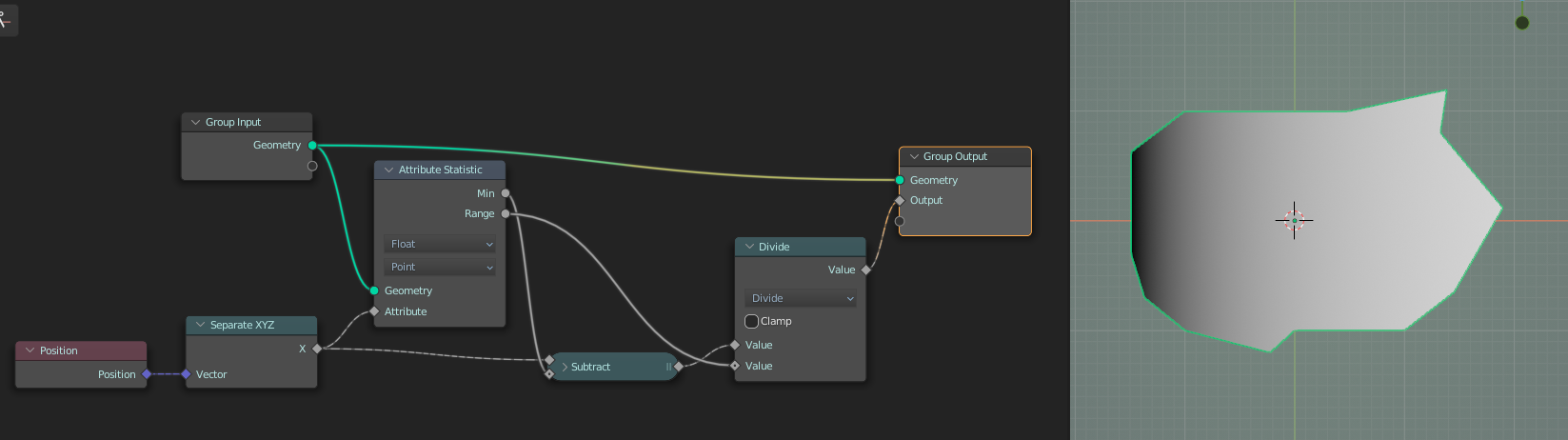Viewport: 1568px width, 440px height.
Task: Collapse the Group Output node
Action: [x=914, y=157]
